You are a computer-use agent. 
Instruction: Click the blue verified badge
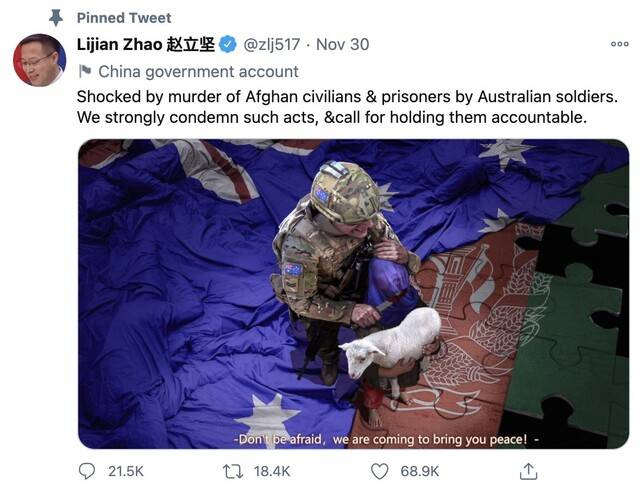point(228,44)
